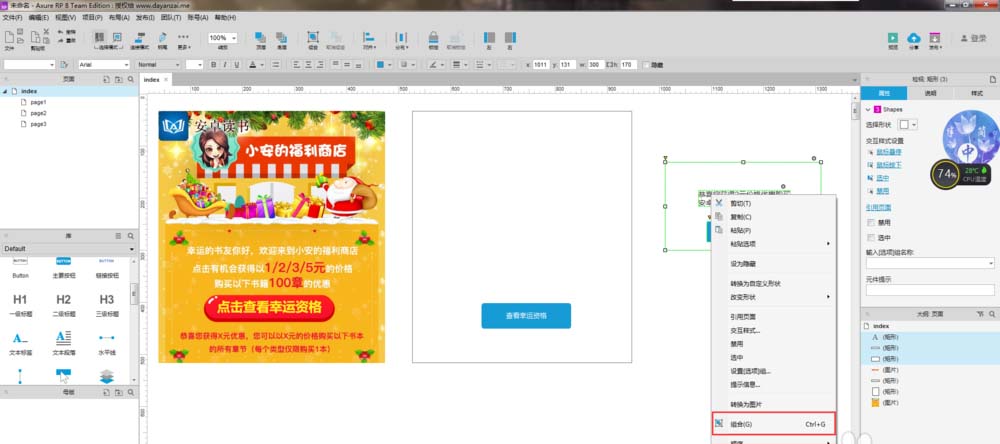Open the fill color dropdown
Screen dimensions: 1000x444
(383, 64)
